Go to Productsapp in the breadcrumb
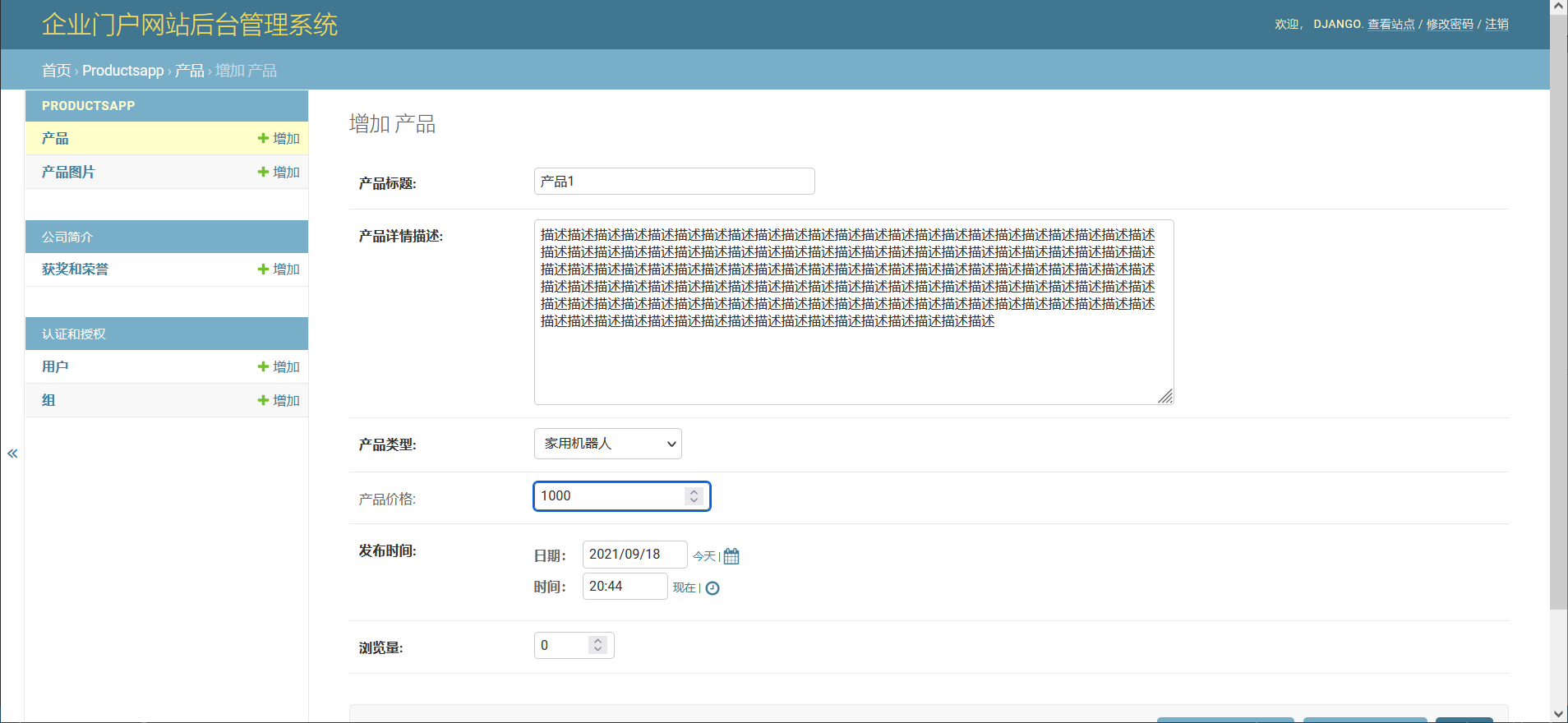Image resolution: width=1568 pixels, height=723 pixels. (123, 71)
